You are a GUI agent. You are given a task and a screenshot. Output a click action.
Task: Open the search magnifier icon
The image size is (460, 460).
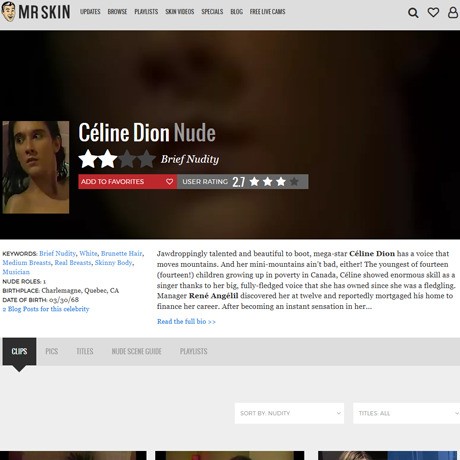pos(413,13)
